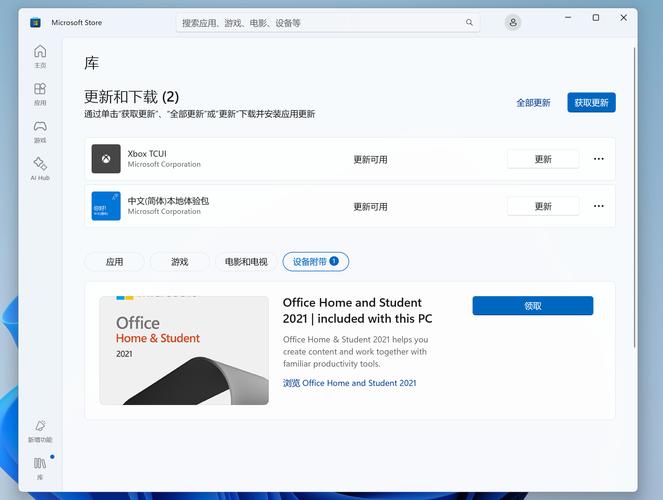Image resolution: width=663 pixels, height=500 pixels.
Task: Click the Chinese Local Experience Pack icon
Action: (106, 206)
